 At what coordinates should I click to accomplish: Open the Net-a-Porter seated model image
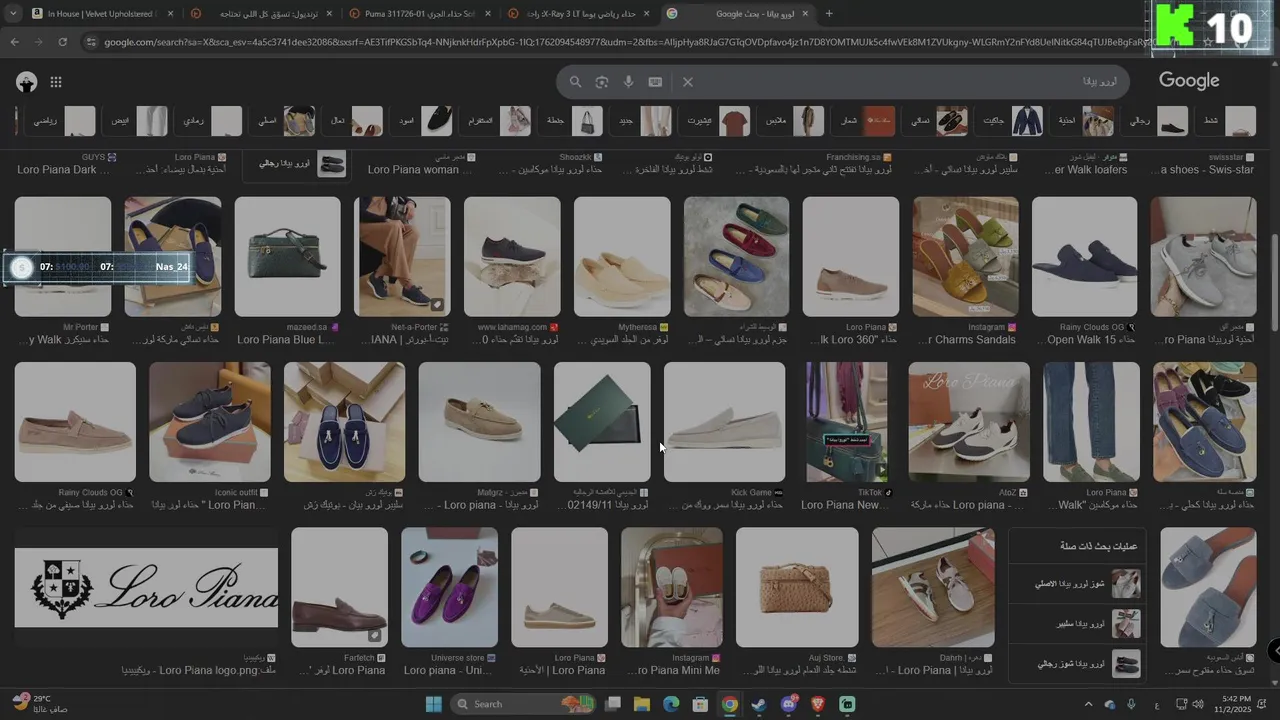click(402, 257)
